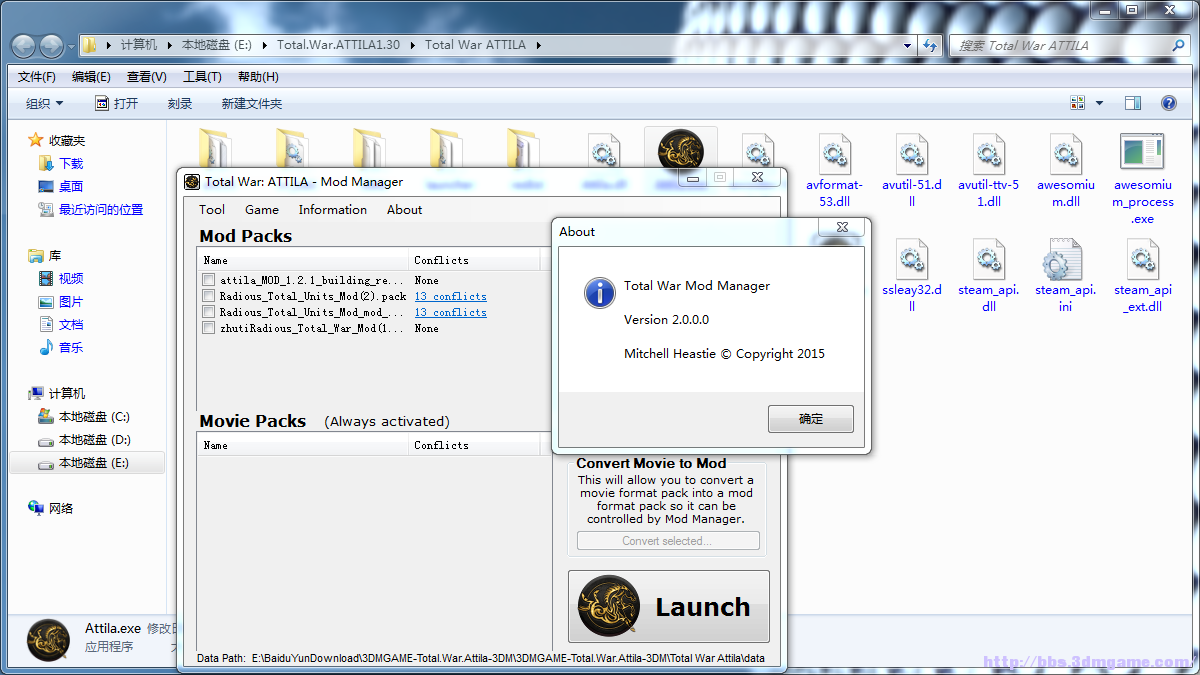Image resolution: width=1200 pixels, height=675 pixels.
Task: Click the help question mark icon in Explorer
Action: pos(1168,103)
